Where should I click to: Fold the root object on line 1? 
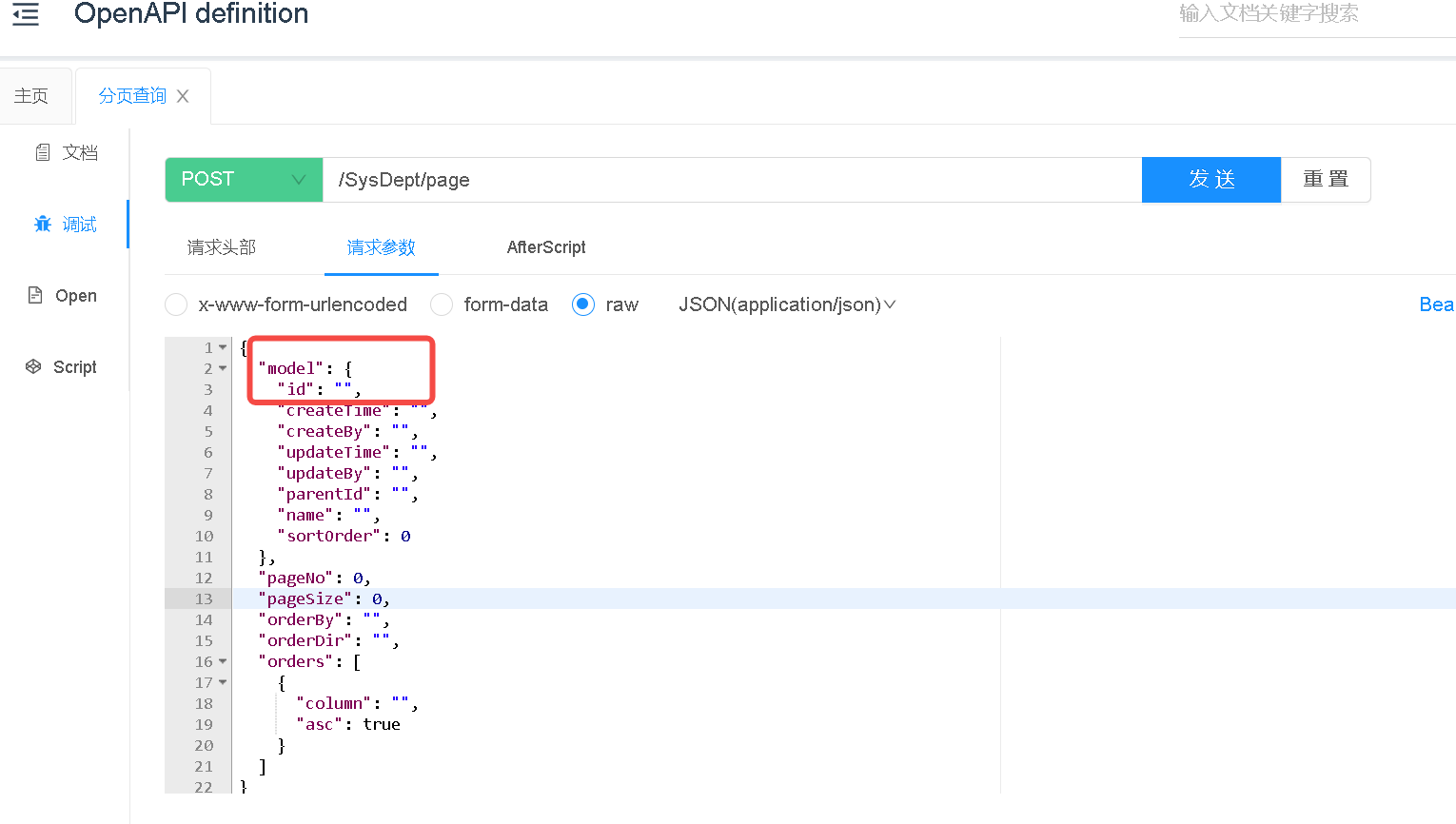(223, 347)
